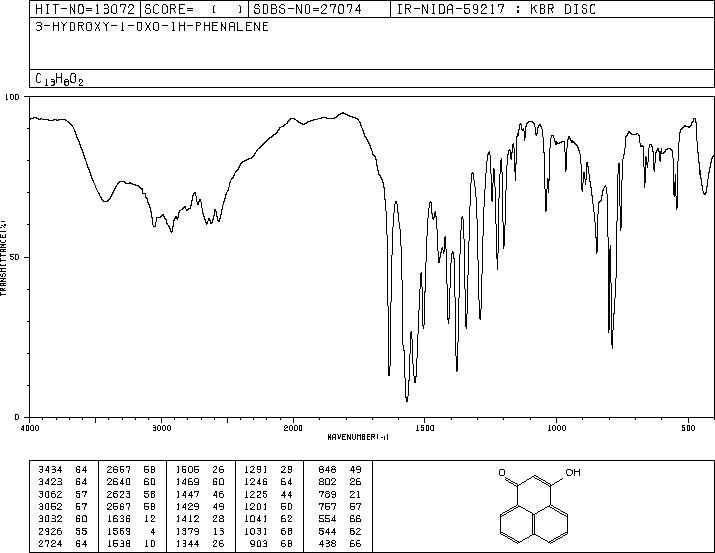Screen dimensions: 715x553
Task: Click the SDBS-NO=27074 header field
Action: click(x=319, y=9)
